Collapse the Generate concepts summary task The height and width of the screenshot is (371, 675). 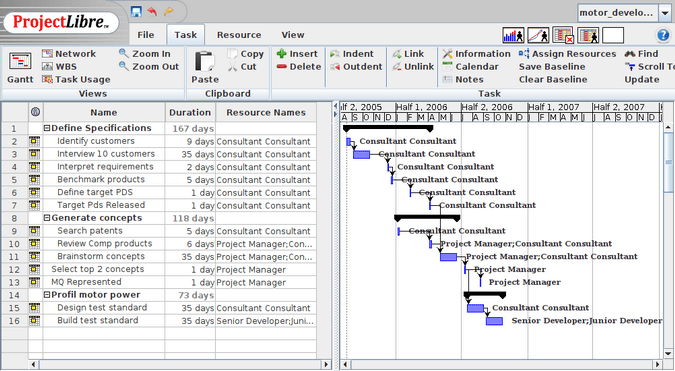point(47,218)
